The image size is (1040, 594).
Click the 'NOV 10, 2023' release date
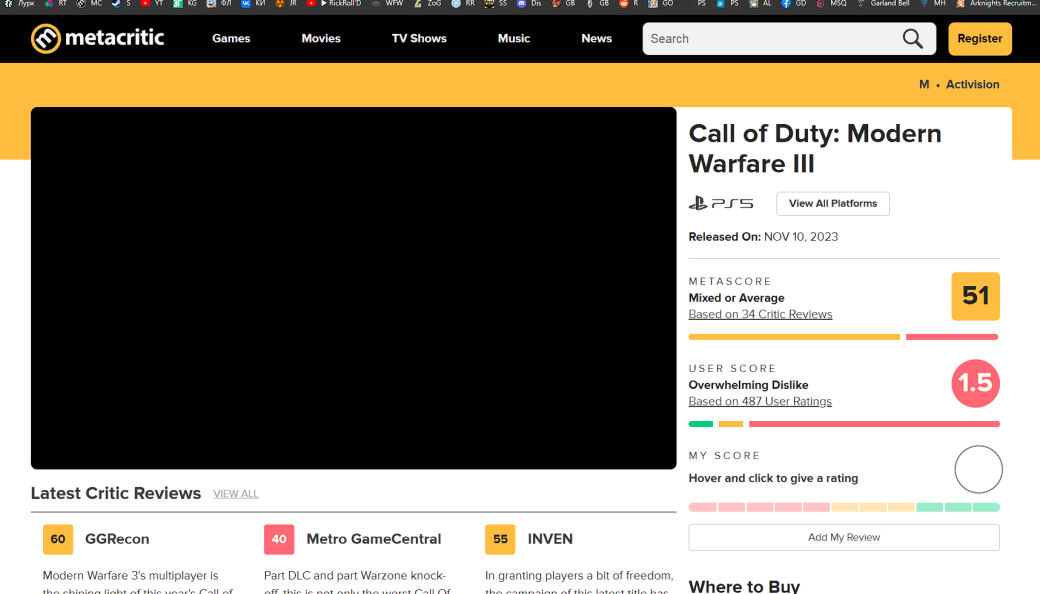801,237
